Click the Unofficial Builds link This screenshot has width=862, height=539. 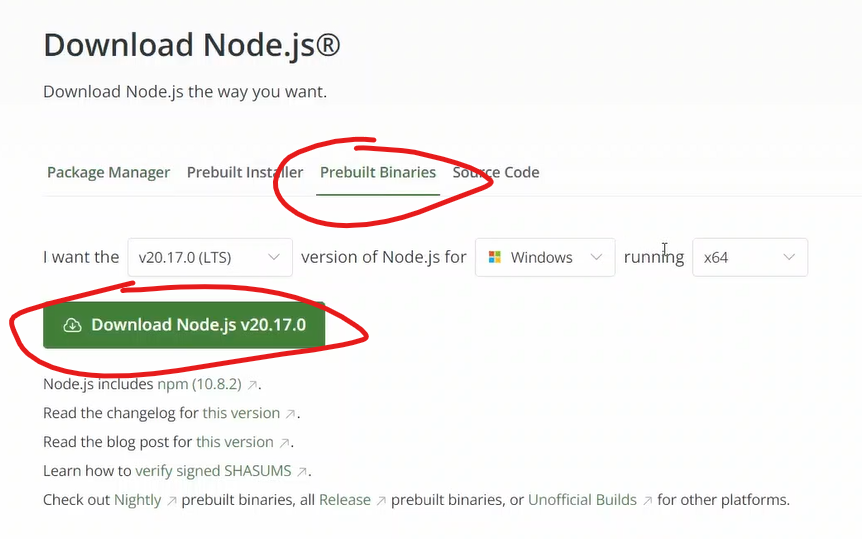pos(582,500)
